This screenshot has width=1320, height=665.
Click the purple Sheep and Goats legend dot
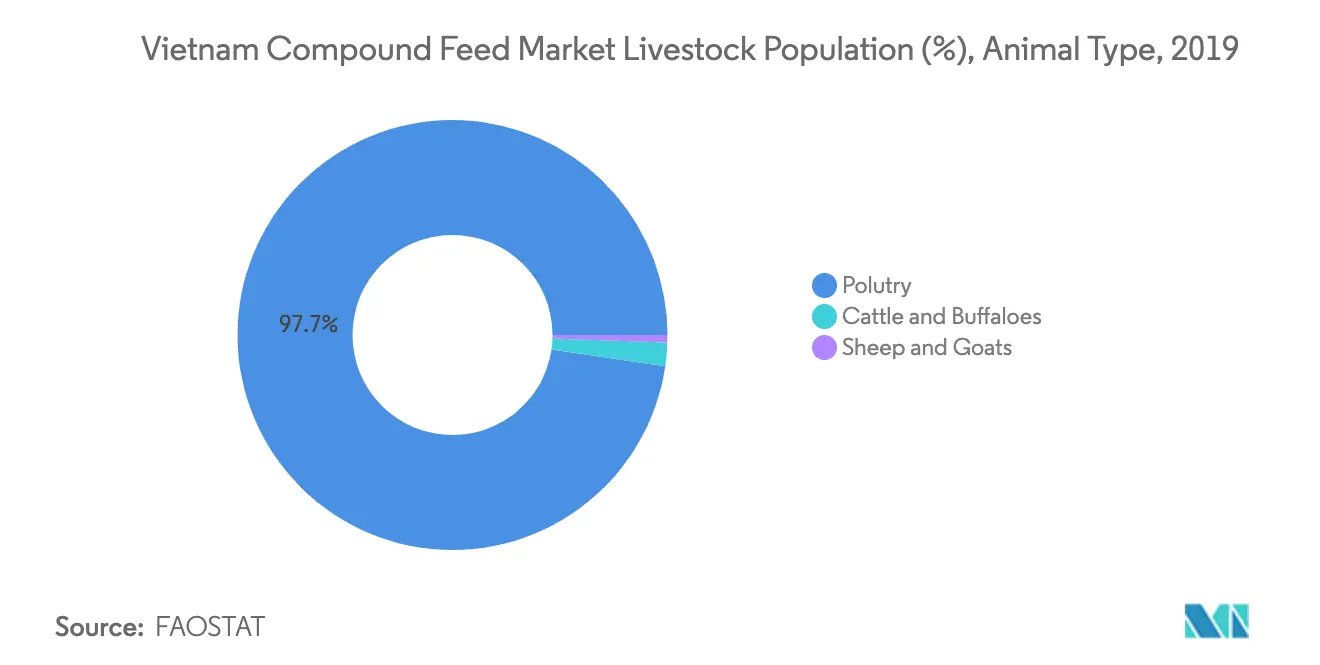pyautogui.click(x=824, y=348)
